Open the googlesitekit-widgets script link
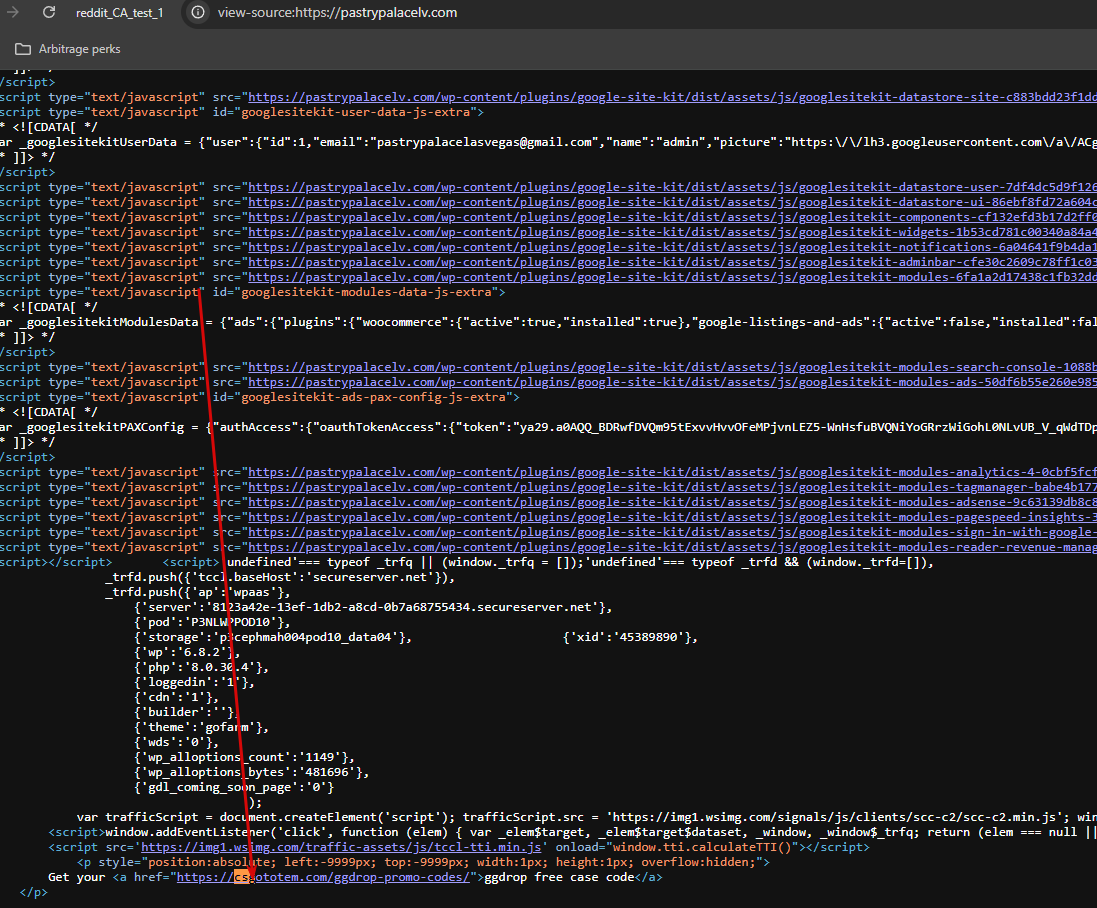1097x908 pixels. click(x=672, y=232)
